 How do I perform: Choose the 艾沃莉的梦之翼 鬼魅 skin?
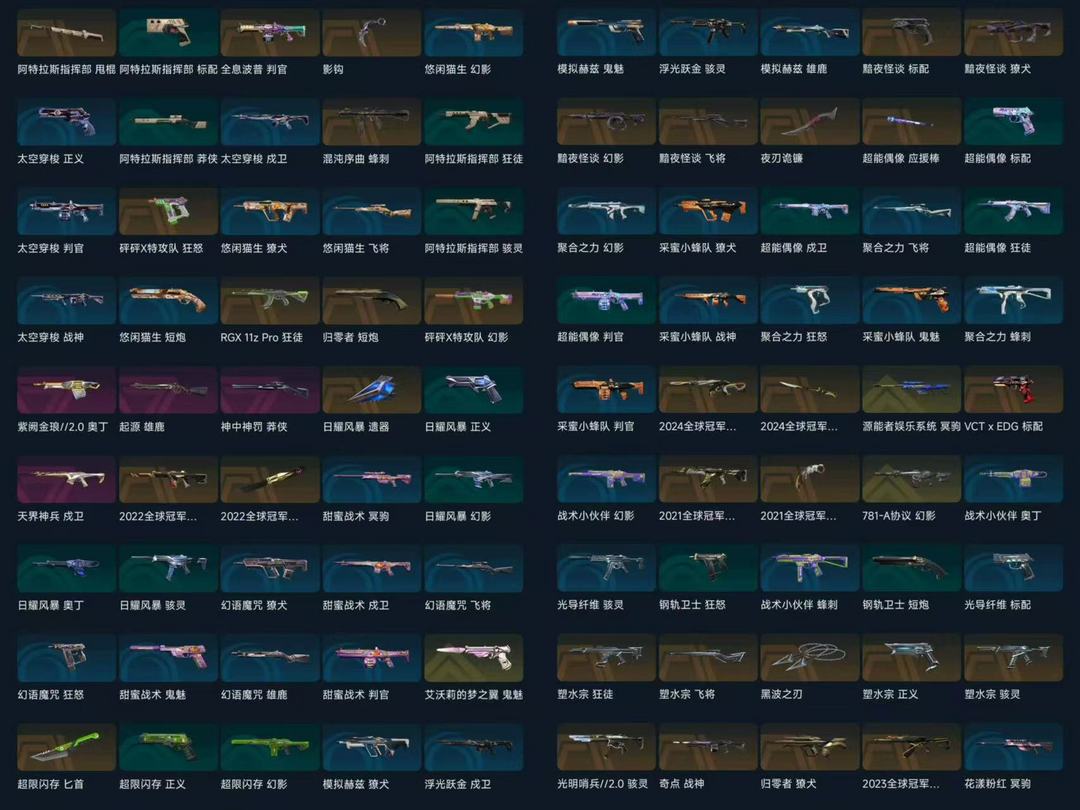tap(473, 658)
